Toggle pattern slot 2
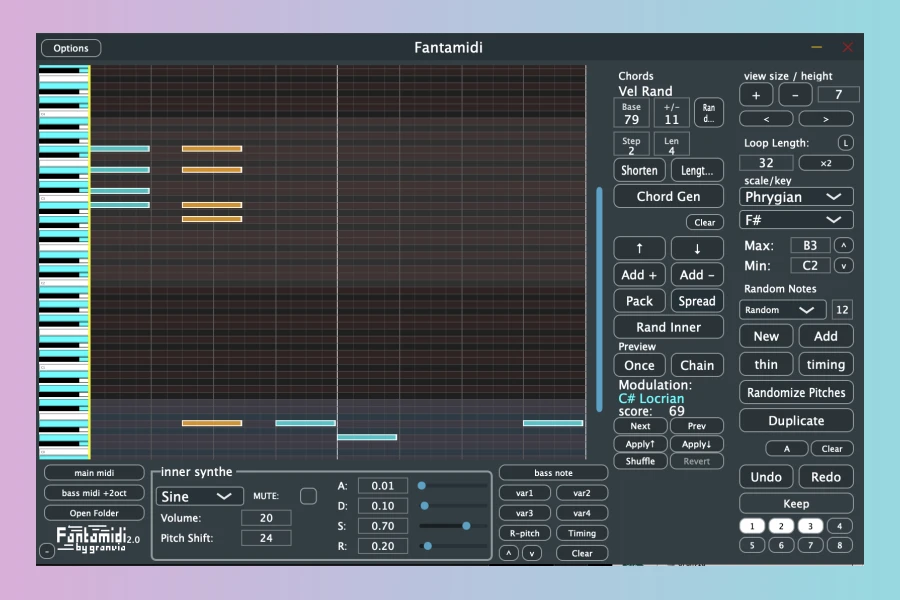This screenshot has width=900, height=600. [x=782, y=526]
